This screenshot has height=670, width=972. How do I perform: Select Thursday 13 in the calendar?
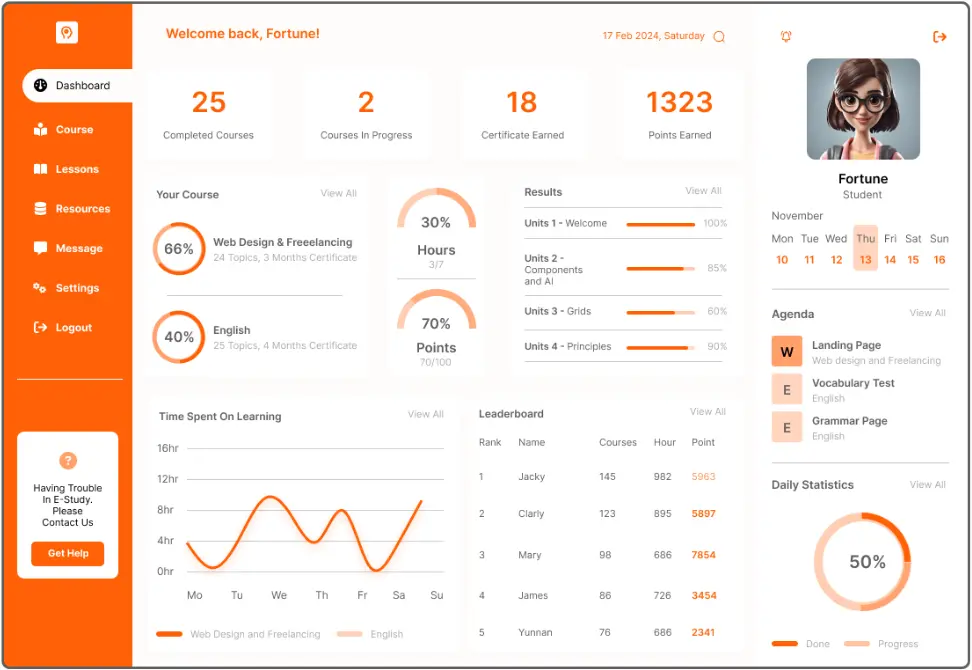865,249
